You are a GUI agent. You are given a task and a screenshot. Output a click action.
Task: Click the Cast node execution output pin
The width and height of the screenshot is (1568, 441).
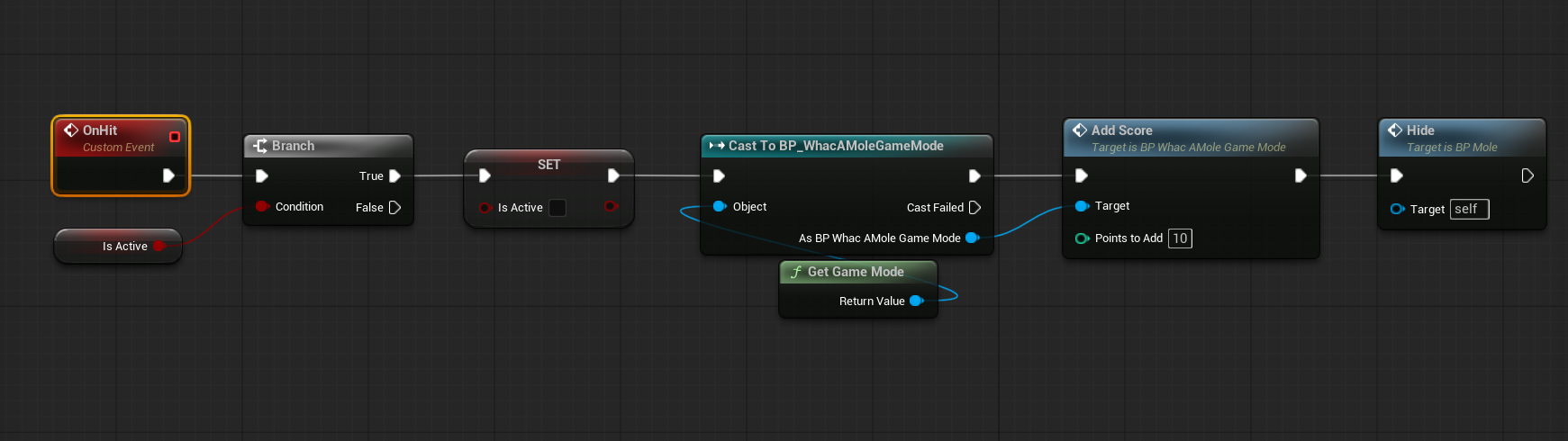coord(974,176)
